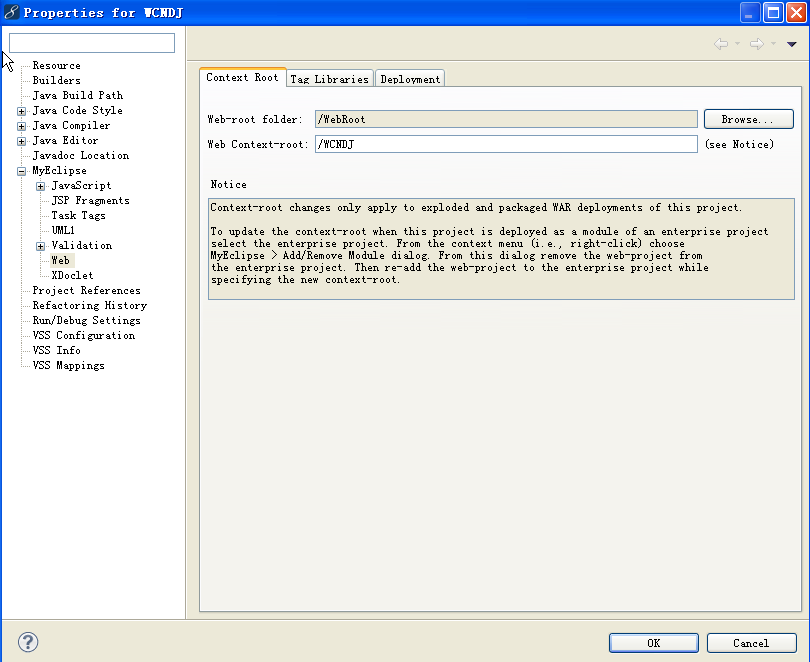Open VSS Configuration page
The height and width of the screenshot is (662, 810).
pyautogui.click(x=84, y=335)
